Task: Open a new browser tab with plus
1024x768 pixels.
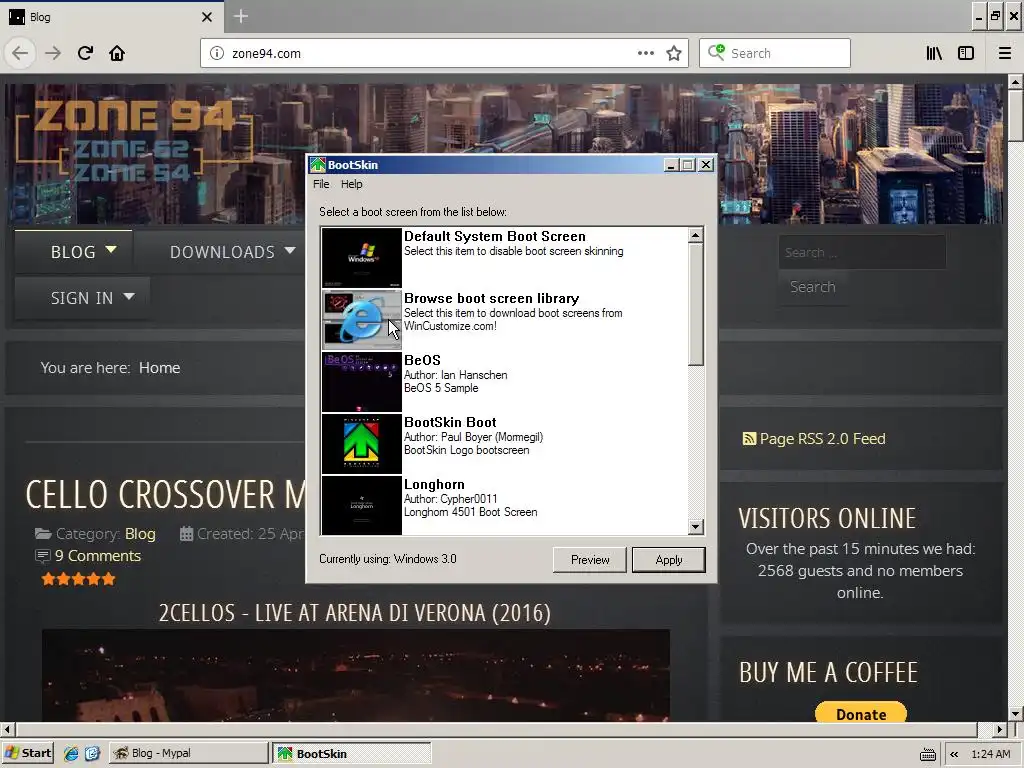Action: (240, 16)
